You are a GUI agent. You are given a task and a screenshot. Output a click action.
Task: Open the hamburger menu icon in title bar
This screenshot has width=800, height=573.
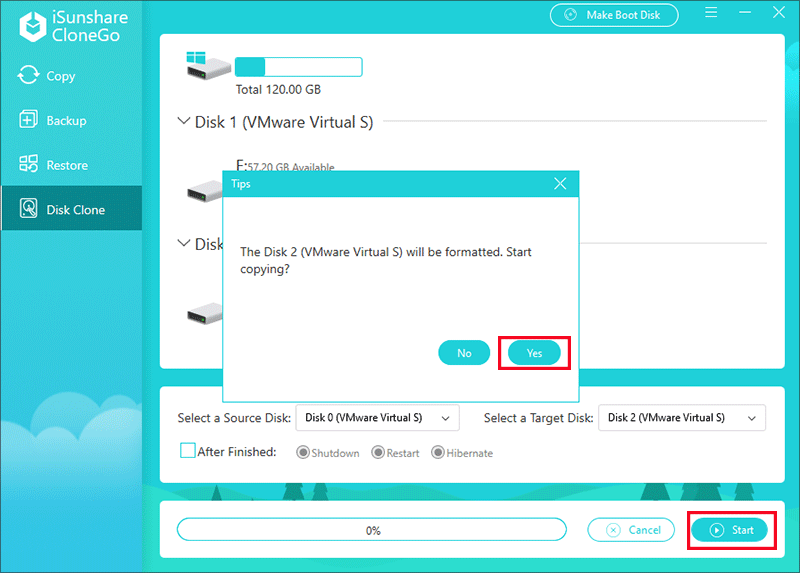click(x=711, y=15)
